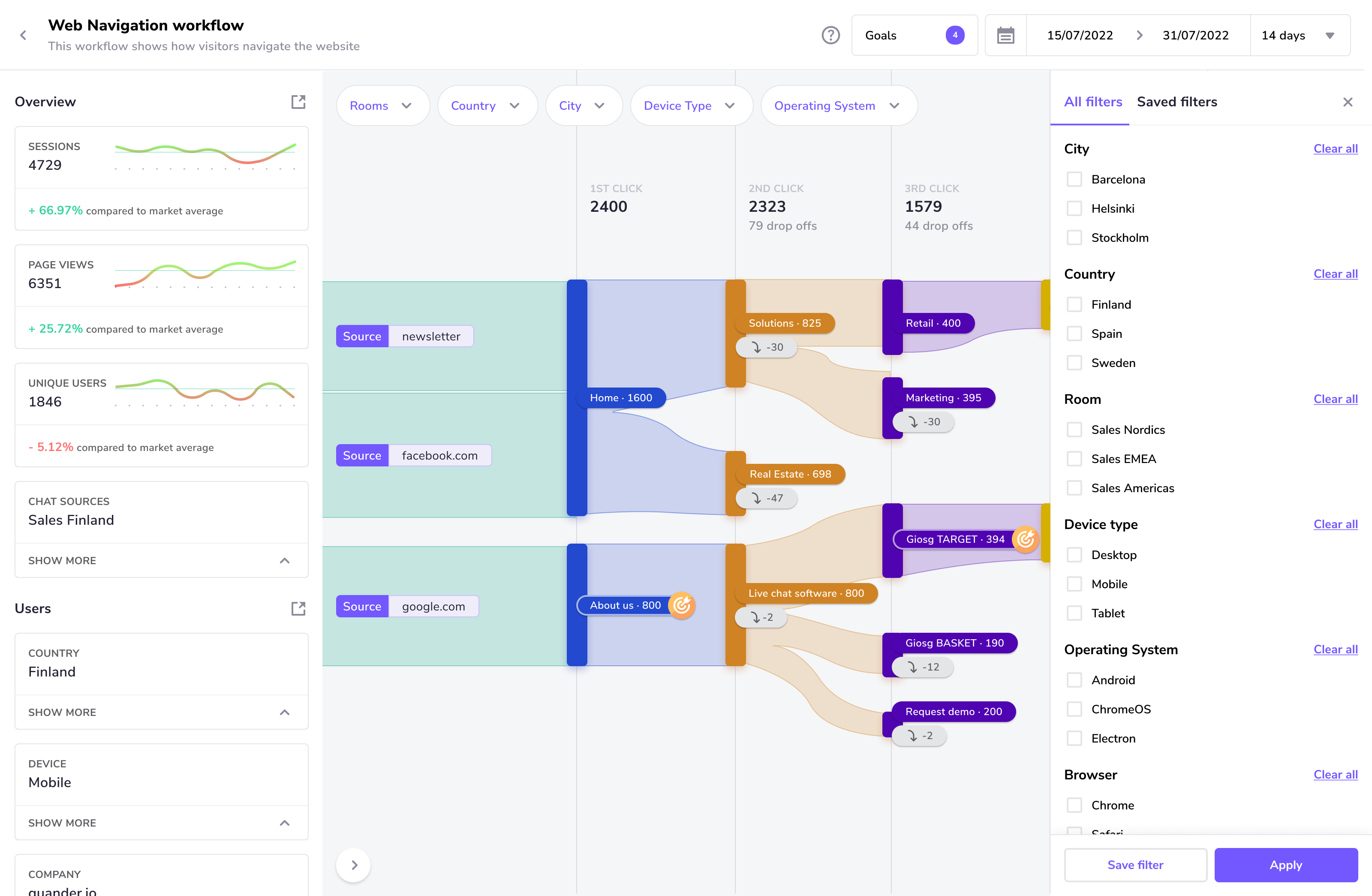Open the Device Type dropdown
The width and height of the screenshot is (1372, 896).
coord(691,105)
